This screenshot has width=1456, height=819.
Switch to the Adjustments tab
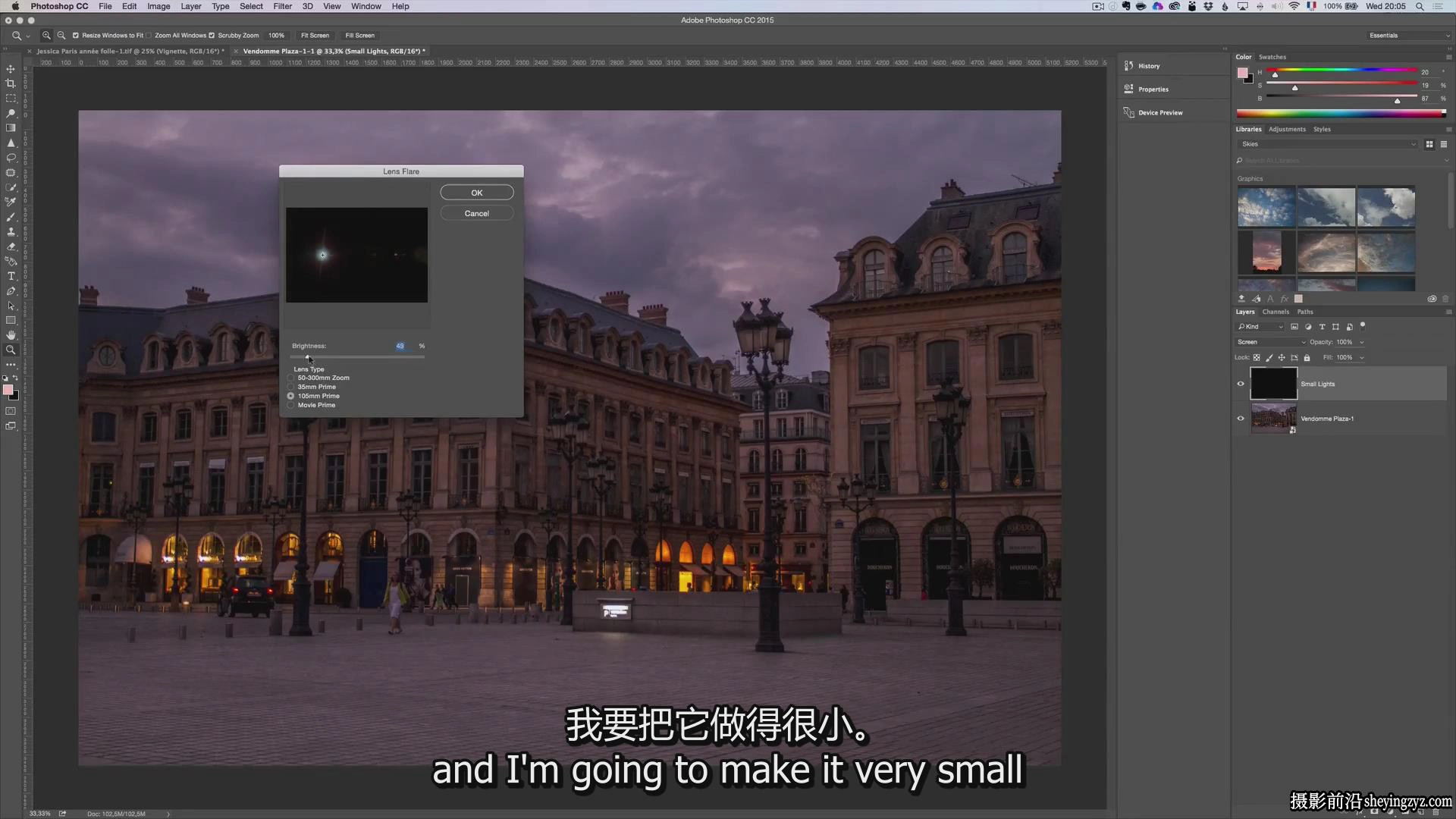(1287, 129)
